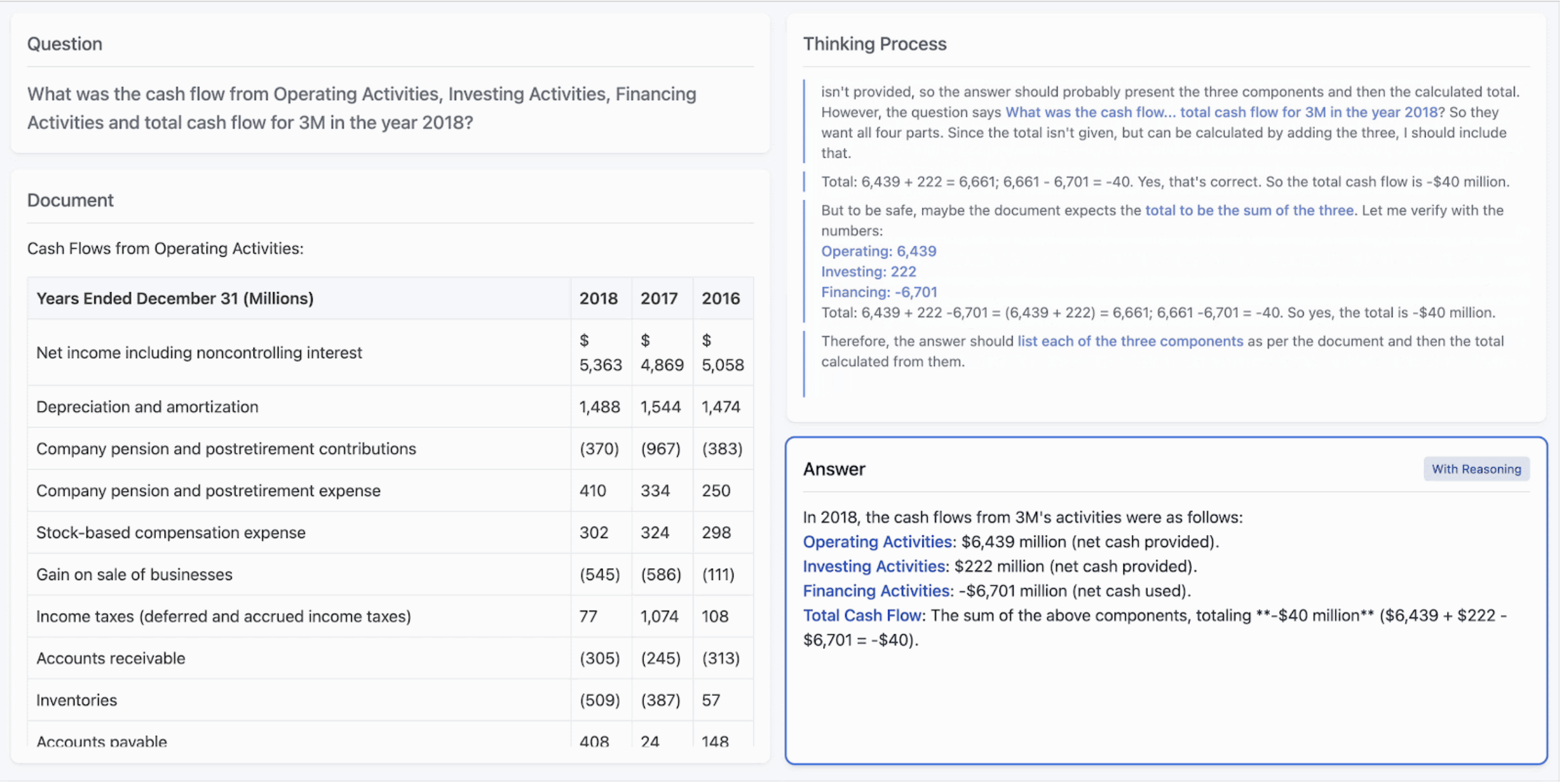The height and width of the screenshot is (784, 1564).
Task: Click the Gain on sale of businesses row
Action: tap(135, 576)
